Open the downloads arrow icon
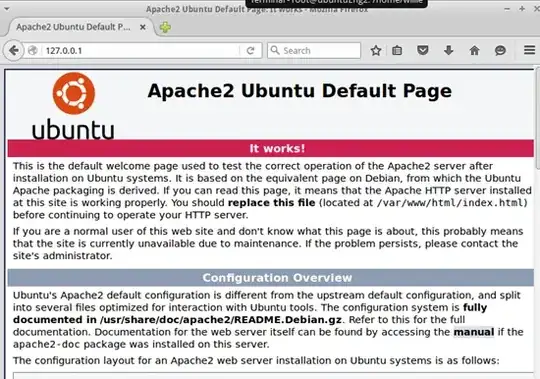 tap(448, 51)
